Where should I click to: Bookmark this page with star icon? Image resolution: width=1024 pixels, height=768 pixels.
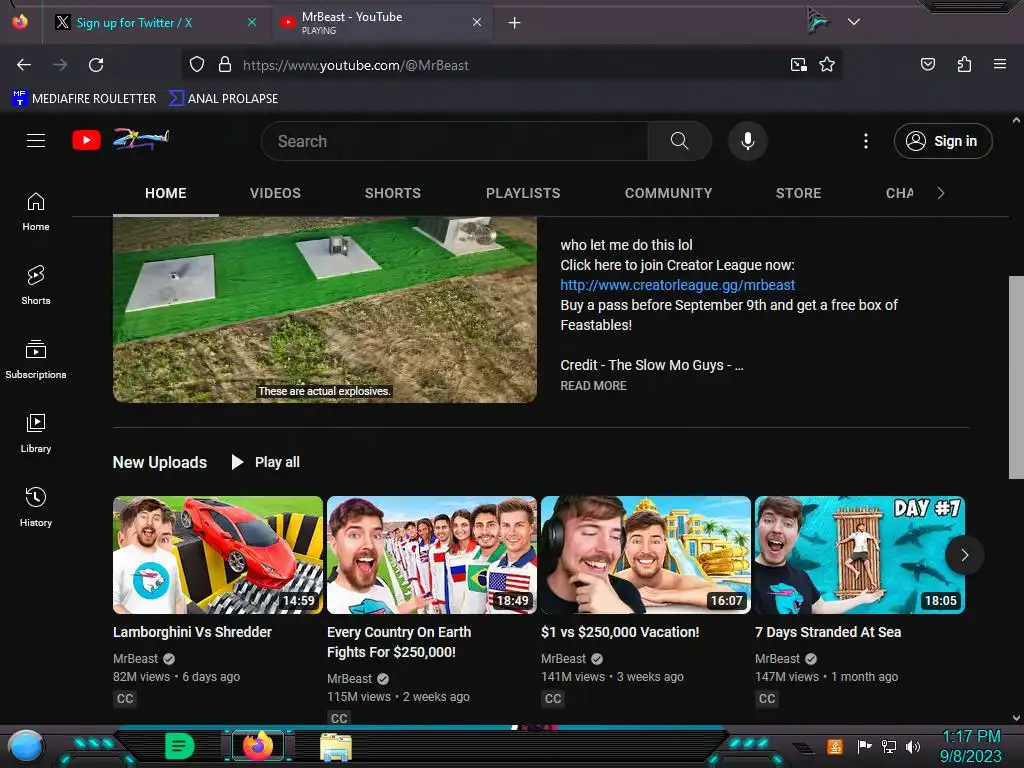coord(827,65)
